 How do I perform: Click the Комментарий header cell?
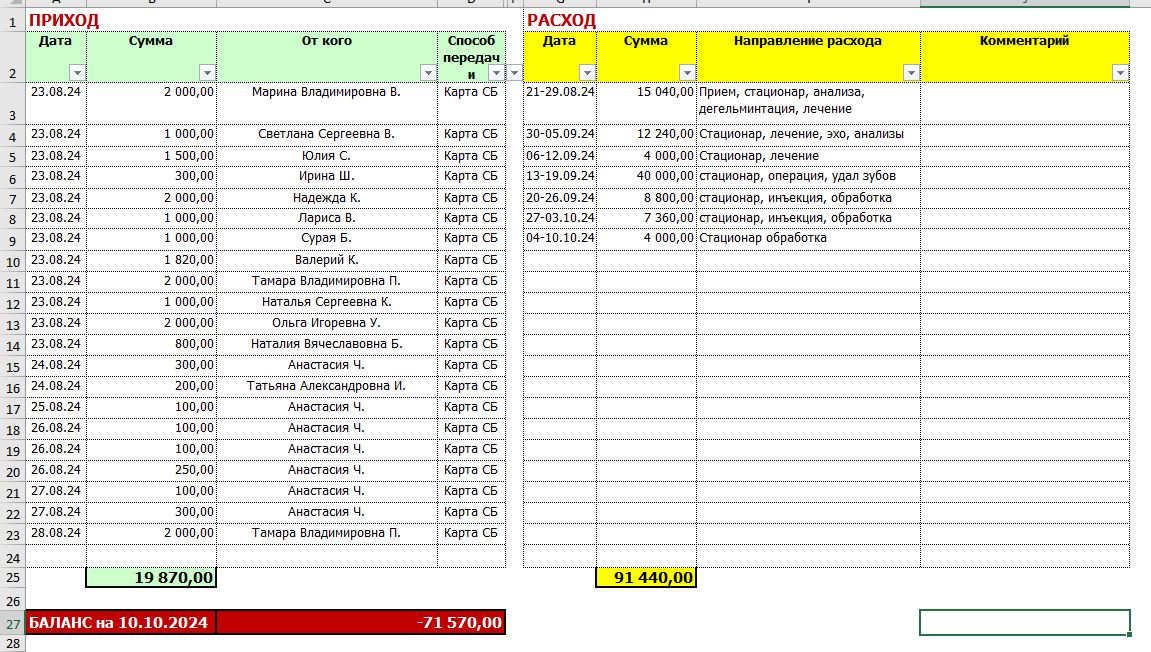[1025, 57]
